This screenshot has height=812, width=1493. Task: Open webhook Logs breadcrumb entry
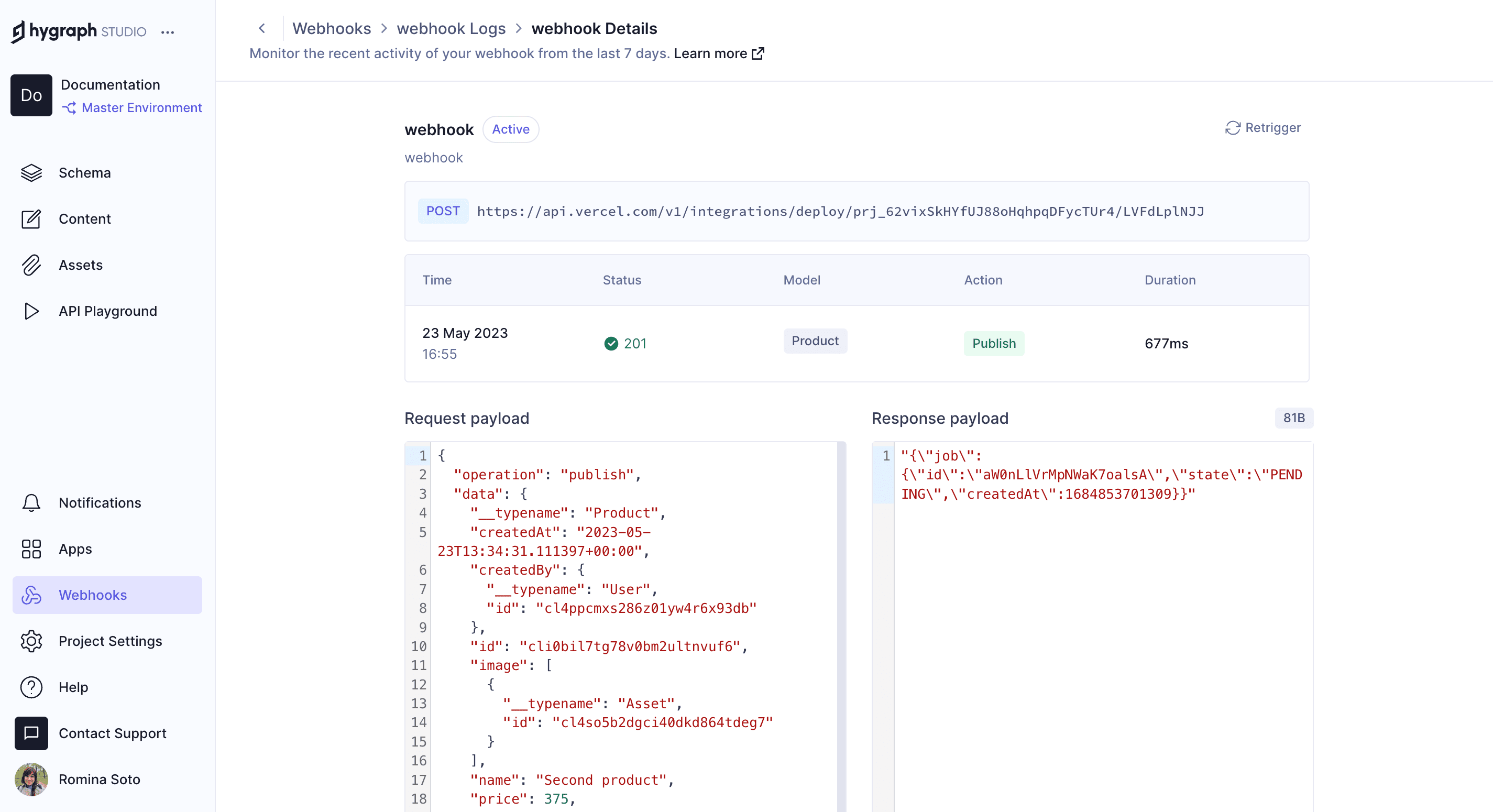[452, 28]
